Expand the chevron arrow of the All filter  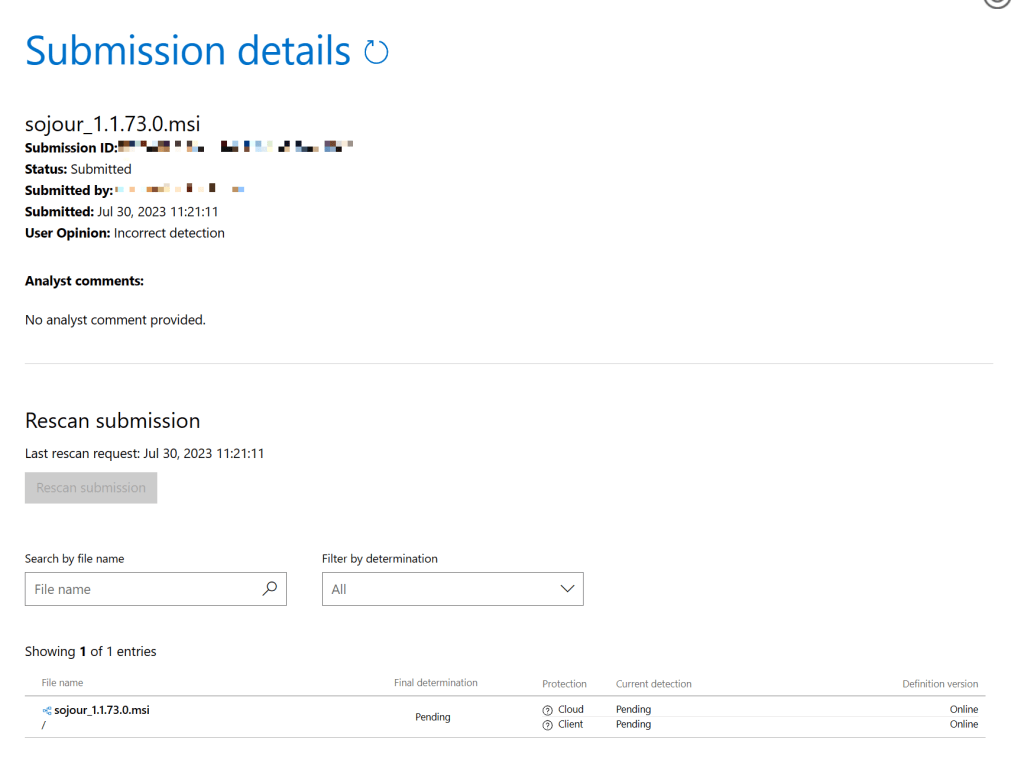[x=567, y=589]
